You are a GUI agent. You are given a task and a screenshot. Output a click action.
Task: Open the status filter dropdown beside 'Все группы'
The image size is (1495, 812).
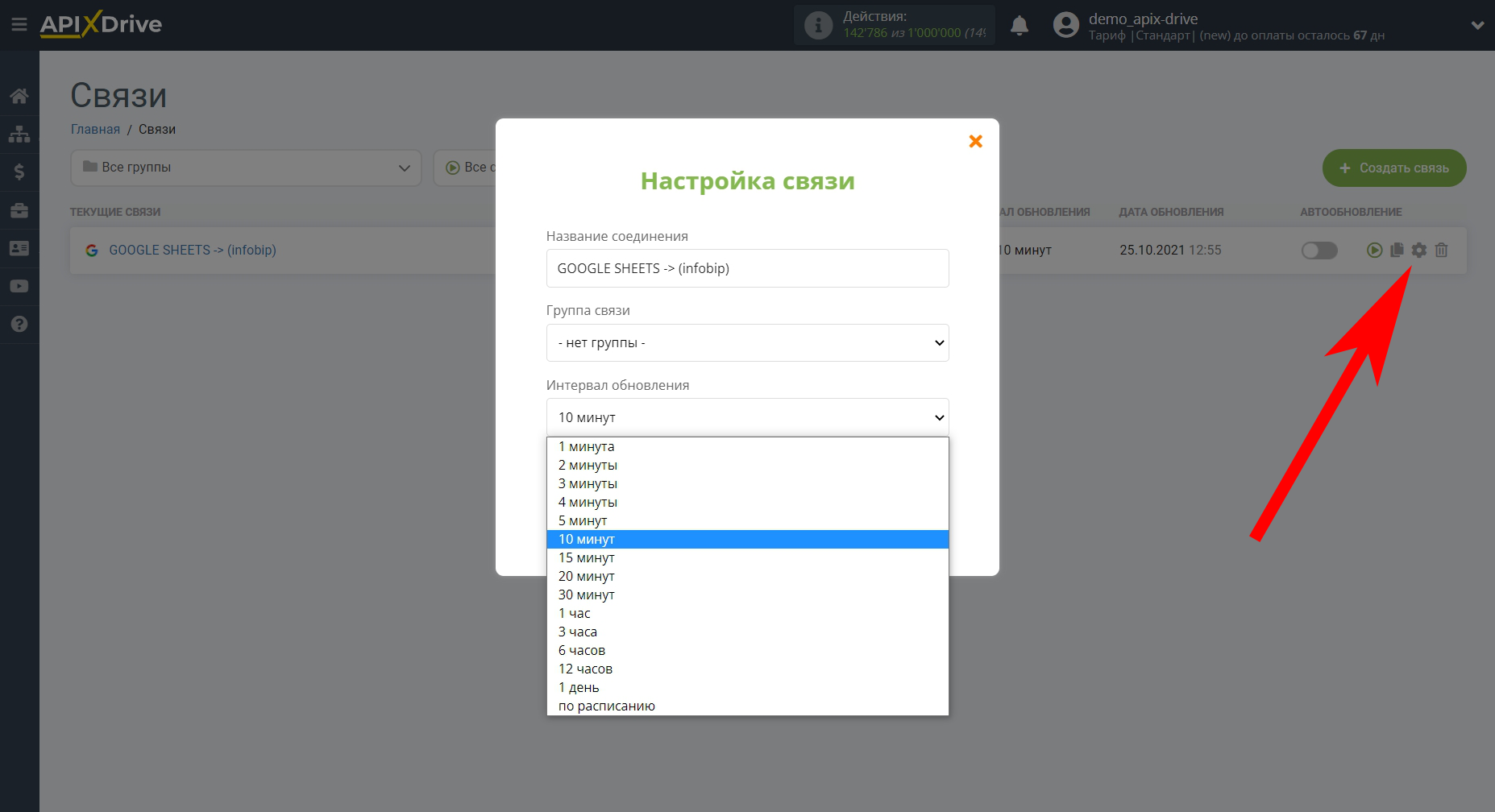coord(465,168)
